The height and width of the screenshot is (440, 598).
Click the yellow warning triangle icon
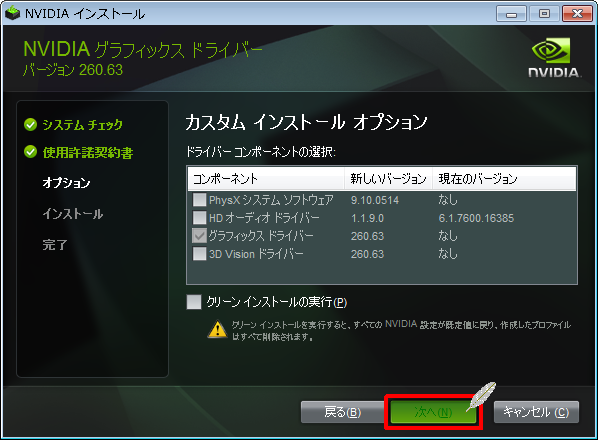pyautogui.click(x=217, y=329)
